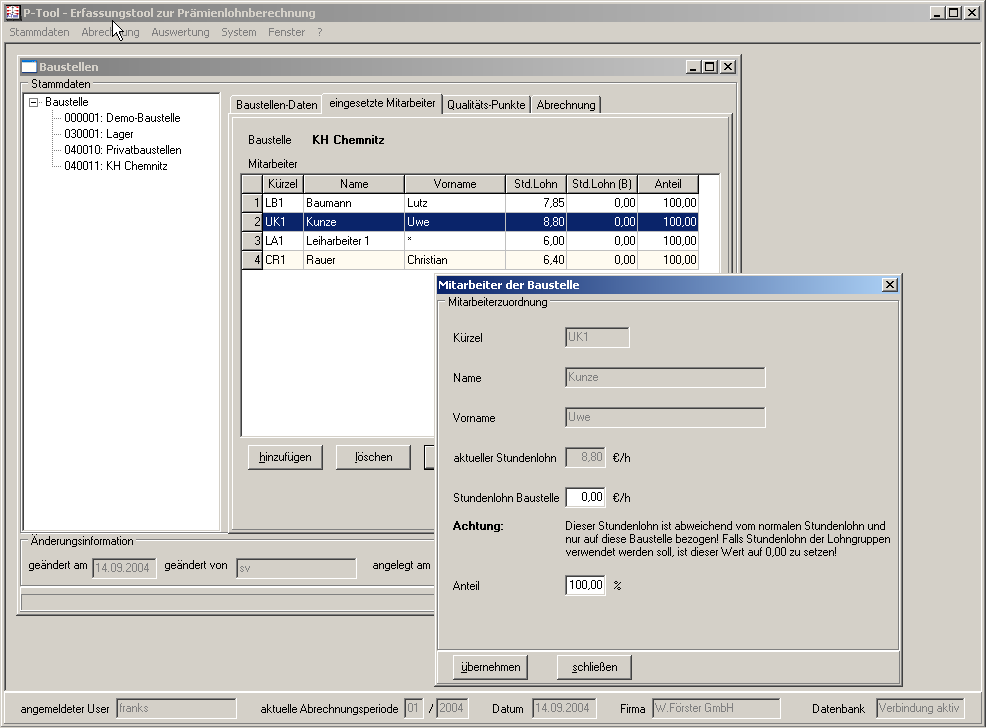
Task: Click the geändert von field 'sv'
Action: point(296,568)
